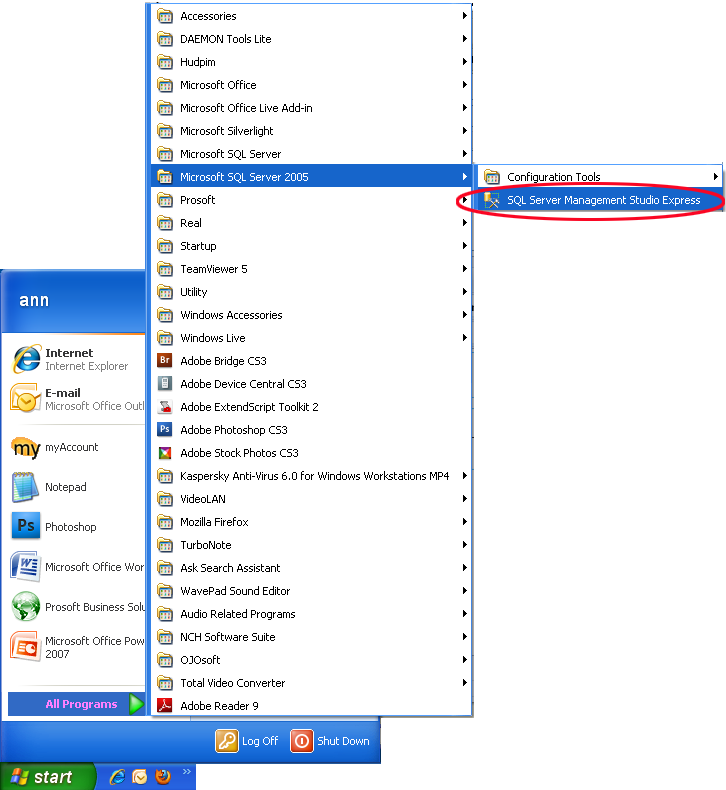This screenshot has height=790, width=726.
Task: Click the Notepad icon in Start menu
Action: [x=25, y=487]
